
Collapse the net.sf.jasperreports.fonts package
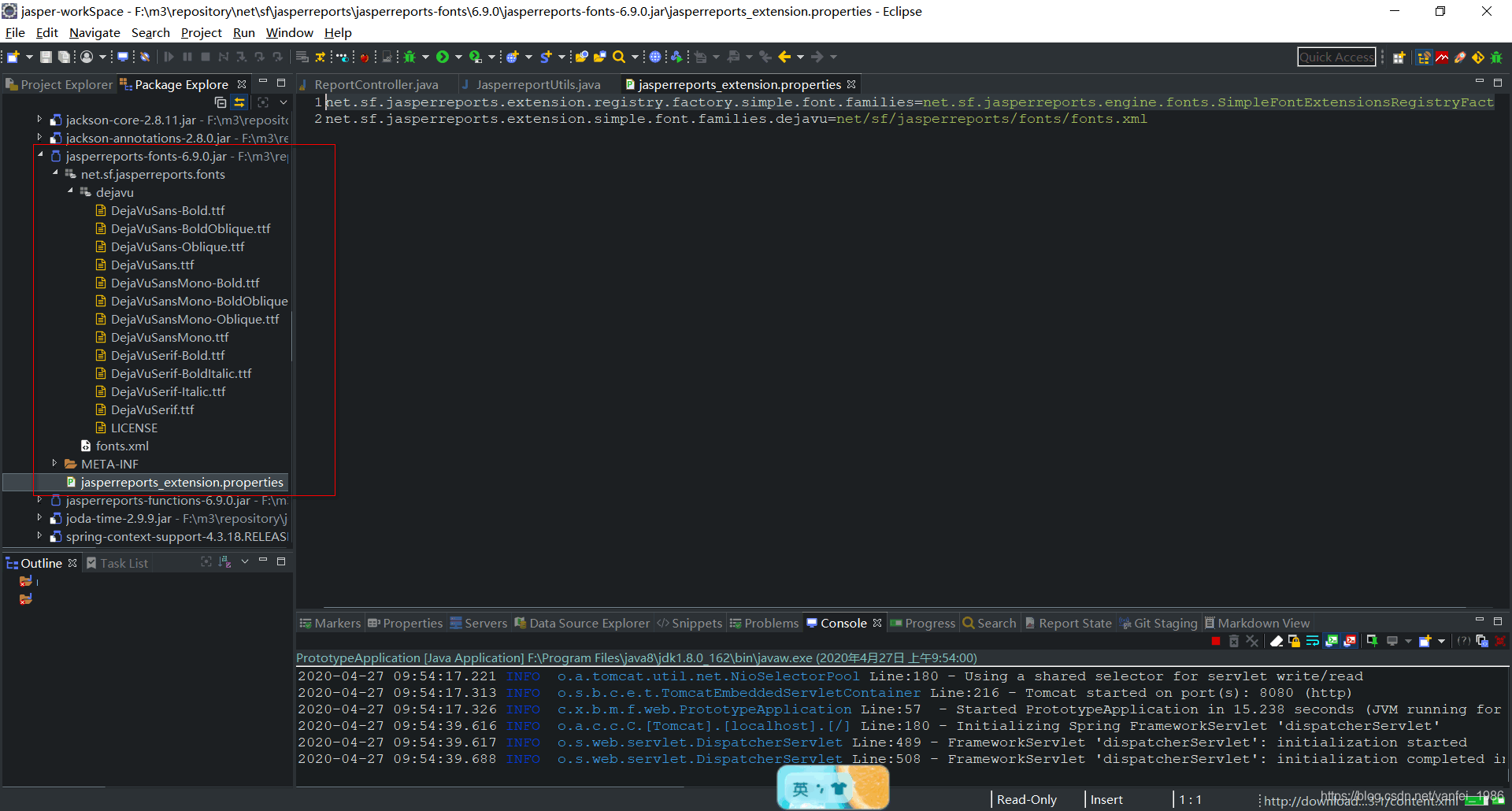[x=55, y=173]
